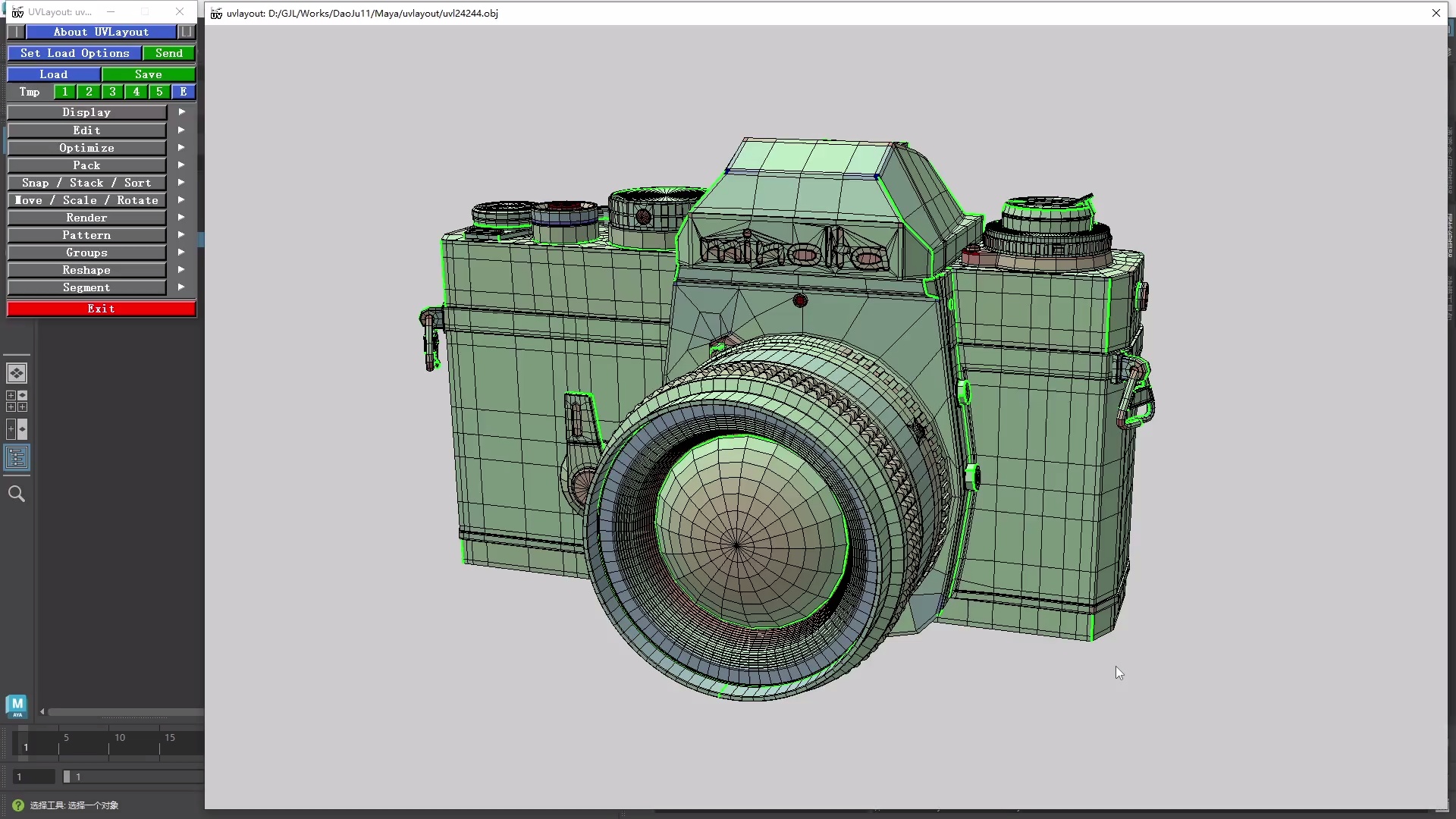Select the two-pane outliner layout icon

(17, 429)
